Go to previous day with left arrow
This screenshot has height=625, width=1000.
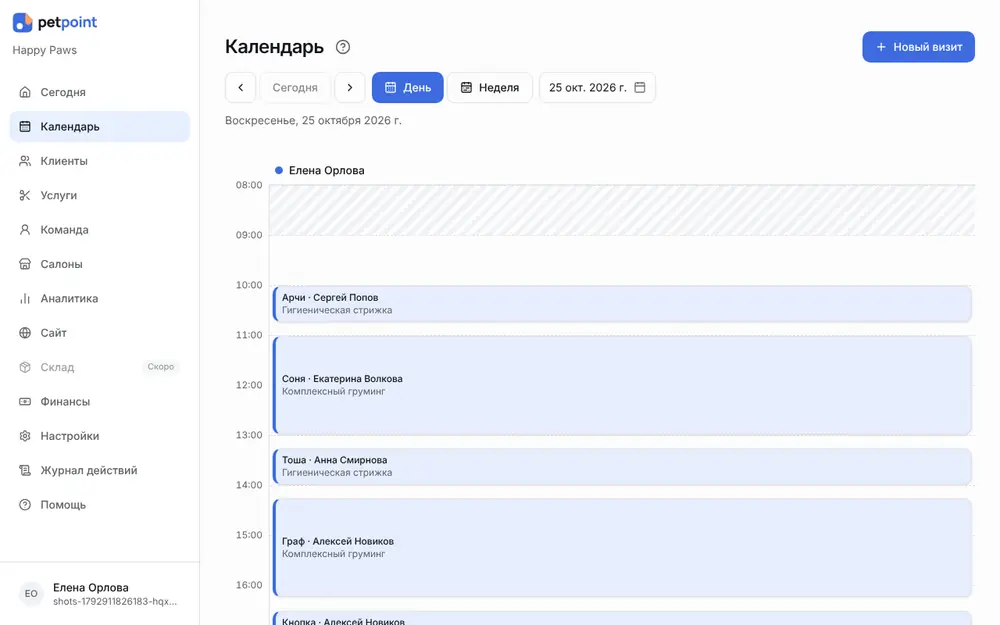pyautogui.click(x=240, y=87)
